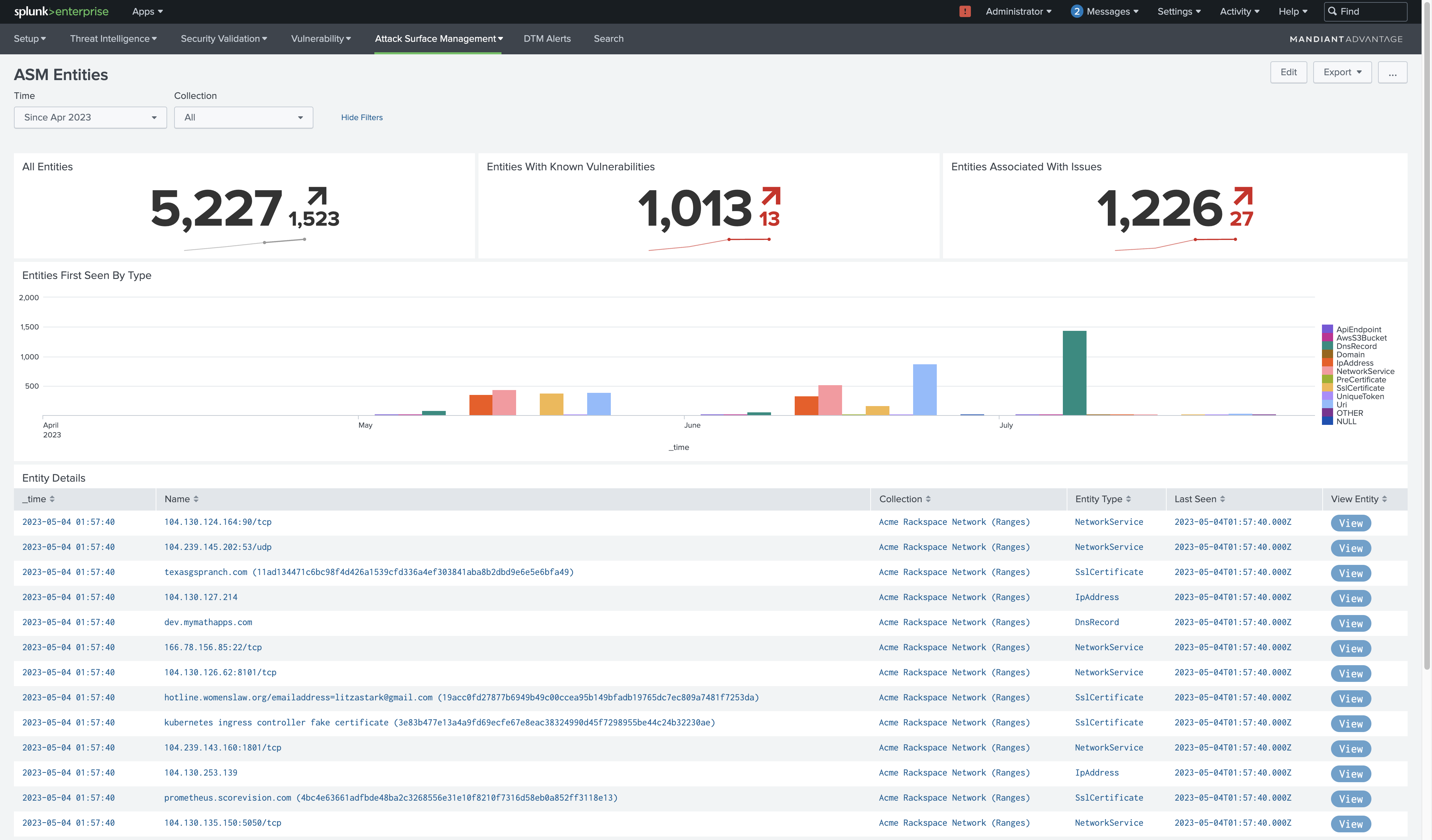Viewport: 1432px width, 840px height.
Task: Open the Activity dropdown
Action: click(x=1239, y=11)
